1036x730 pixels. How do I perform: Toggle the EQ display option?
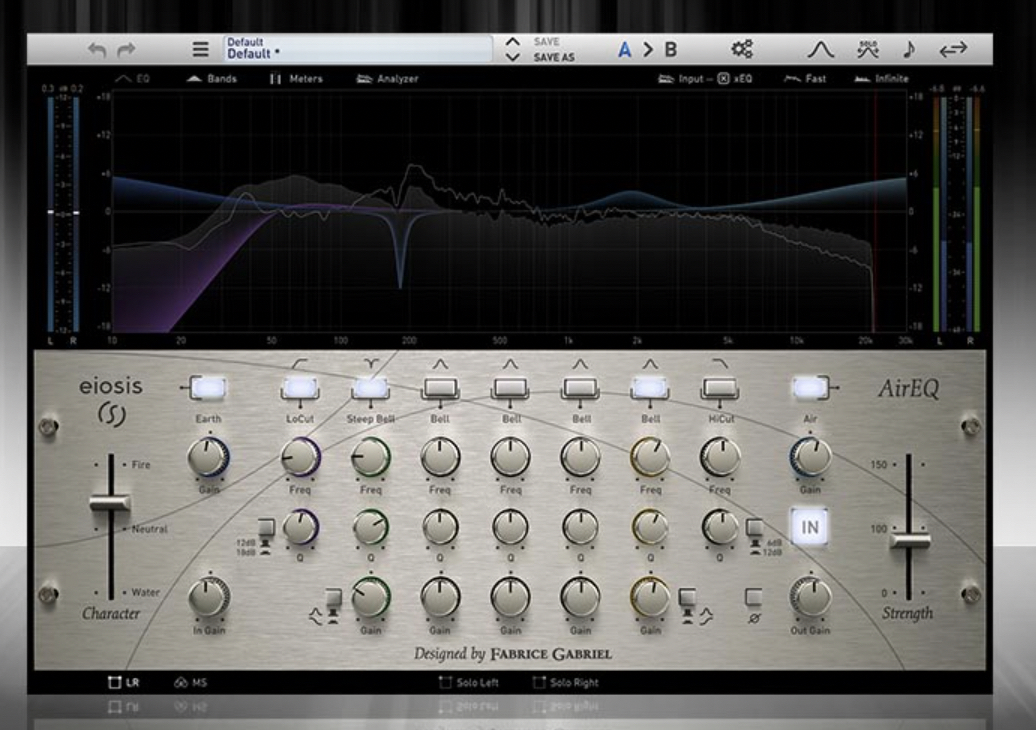[x=133, y=79]
